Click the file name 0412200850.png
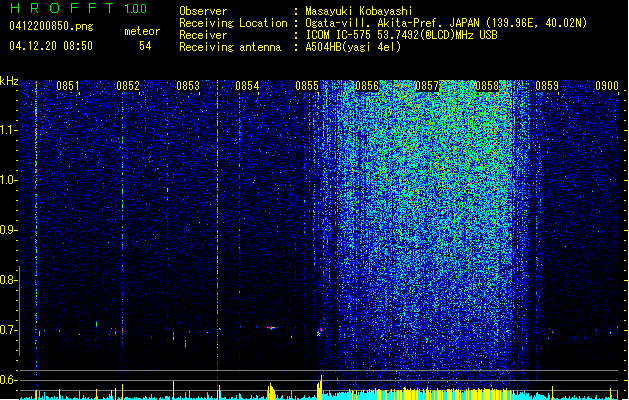Image resolution: width=629 pixels, height=400 pixels. click(51, 26)
